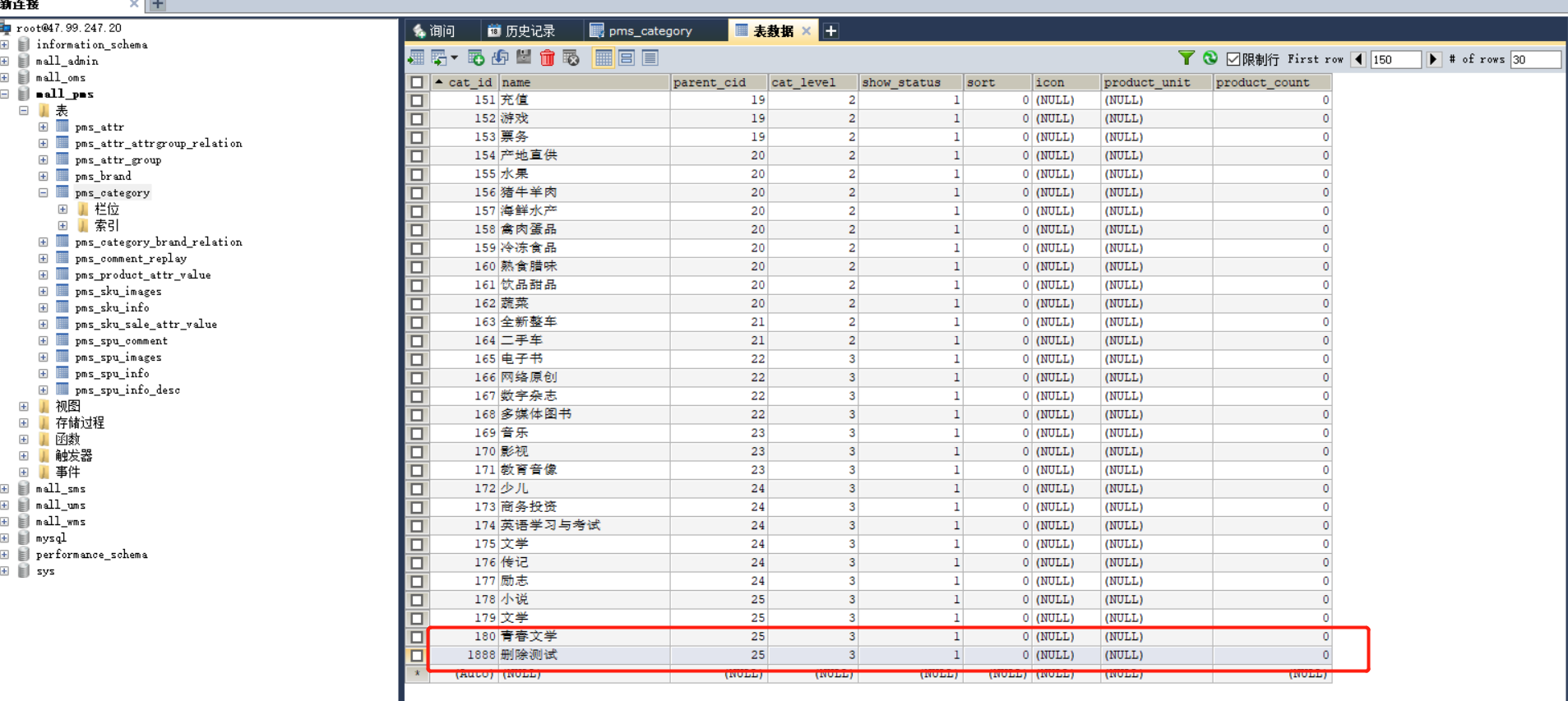This screenshot has height=701, width=1568.
Task: Click the copy/export table data icon
Action: coord(439,58)
